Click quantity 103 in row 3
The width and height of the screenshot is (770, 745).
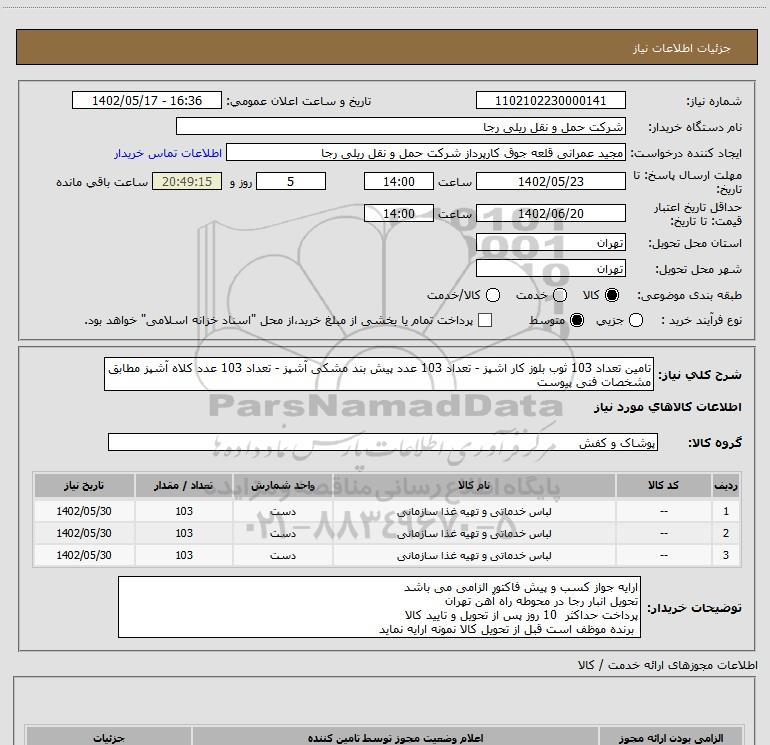coord(184,555)
